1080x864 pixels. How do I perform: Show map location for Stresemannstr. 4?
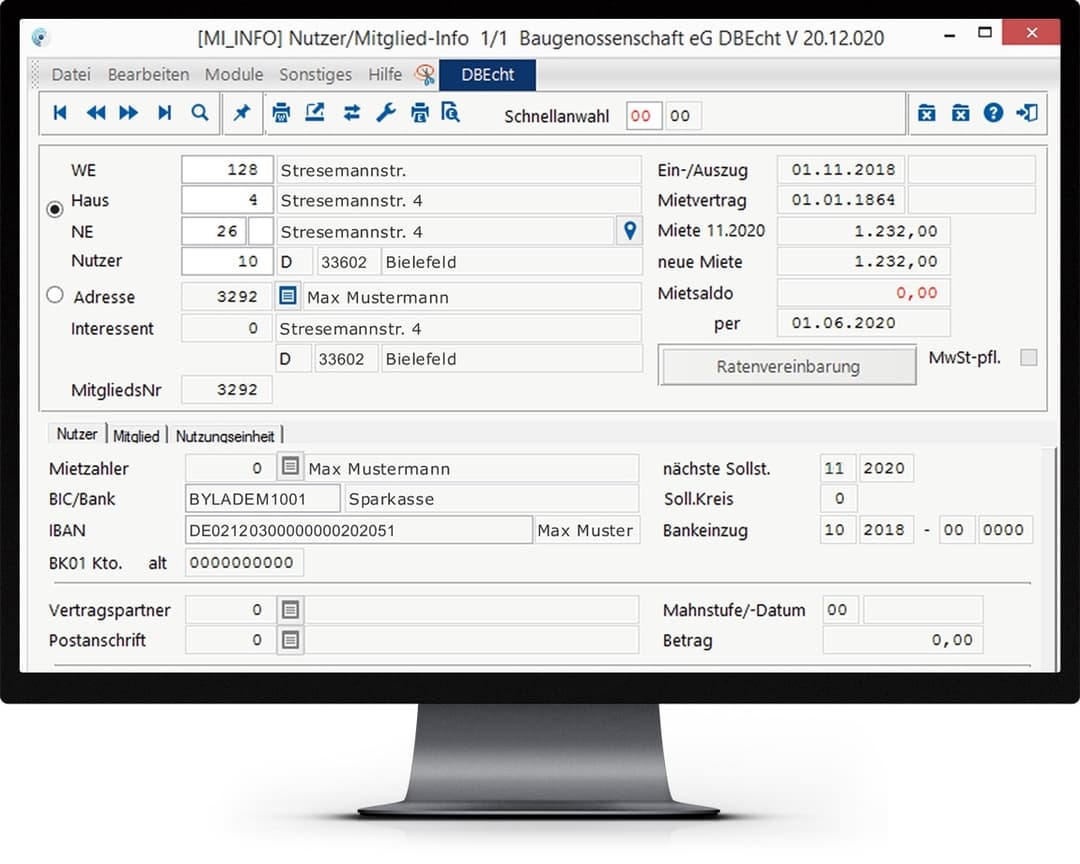(x=630, y=231)
